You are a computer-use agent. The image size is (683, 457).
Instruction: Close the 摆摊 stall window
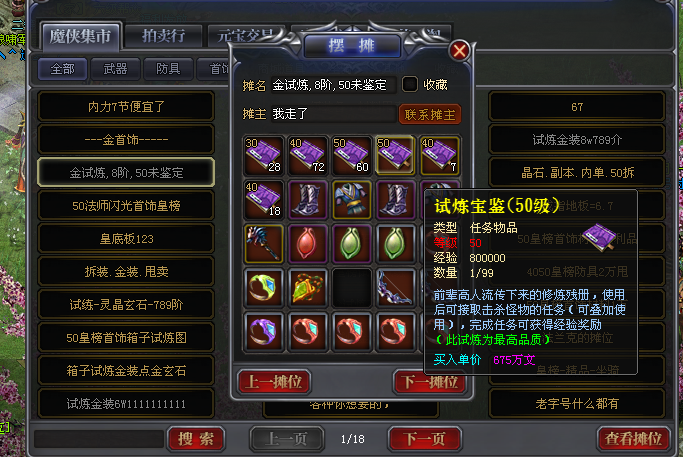point(459,51)
